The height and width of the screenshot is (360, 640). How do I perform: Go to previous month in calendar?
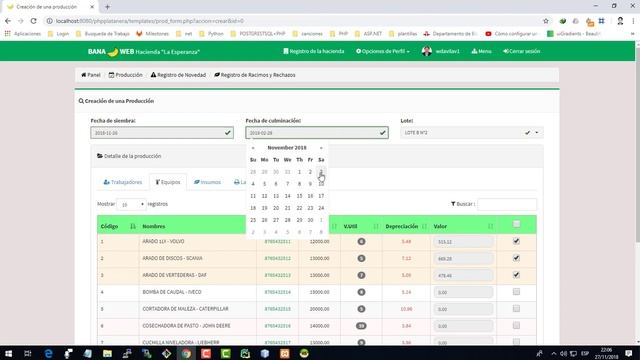(253, 148)
